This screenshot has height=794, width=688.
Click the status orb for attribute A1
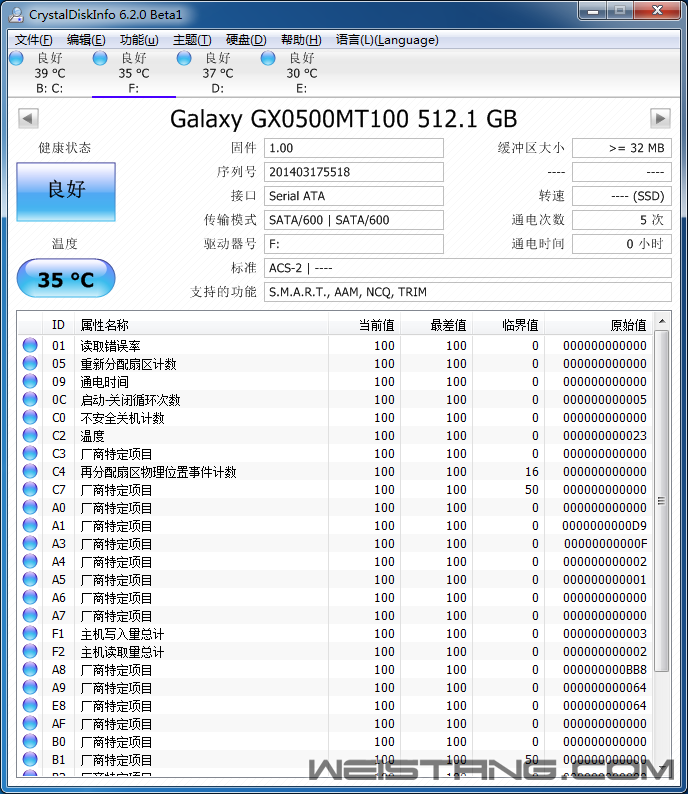click(30, 525)
